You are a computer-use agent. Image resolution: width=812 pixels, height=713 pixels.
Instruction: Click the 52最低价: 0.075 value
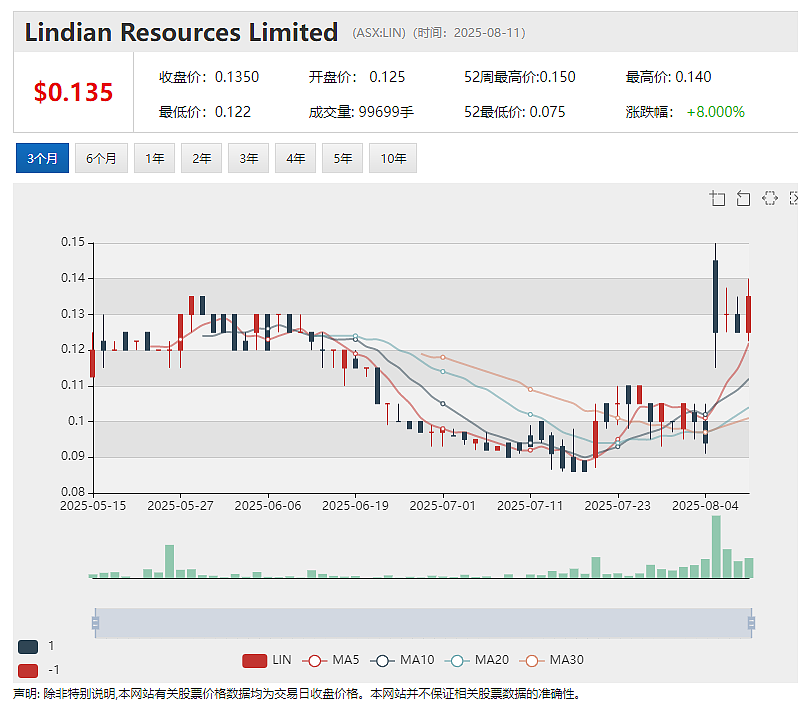(514, 112)
